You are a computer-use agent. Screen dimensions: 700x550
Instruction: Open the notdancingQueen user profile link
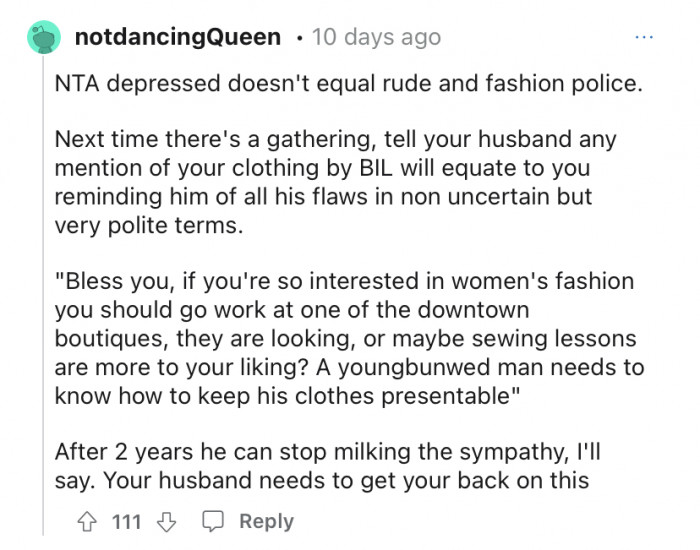(x=178, y=38)
